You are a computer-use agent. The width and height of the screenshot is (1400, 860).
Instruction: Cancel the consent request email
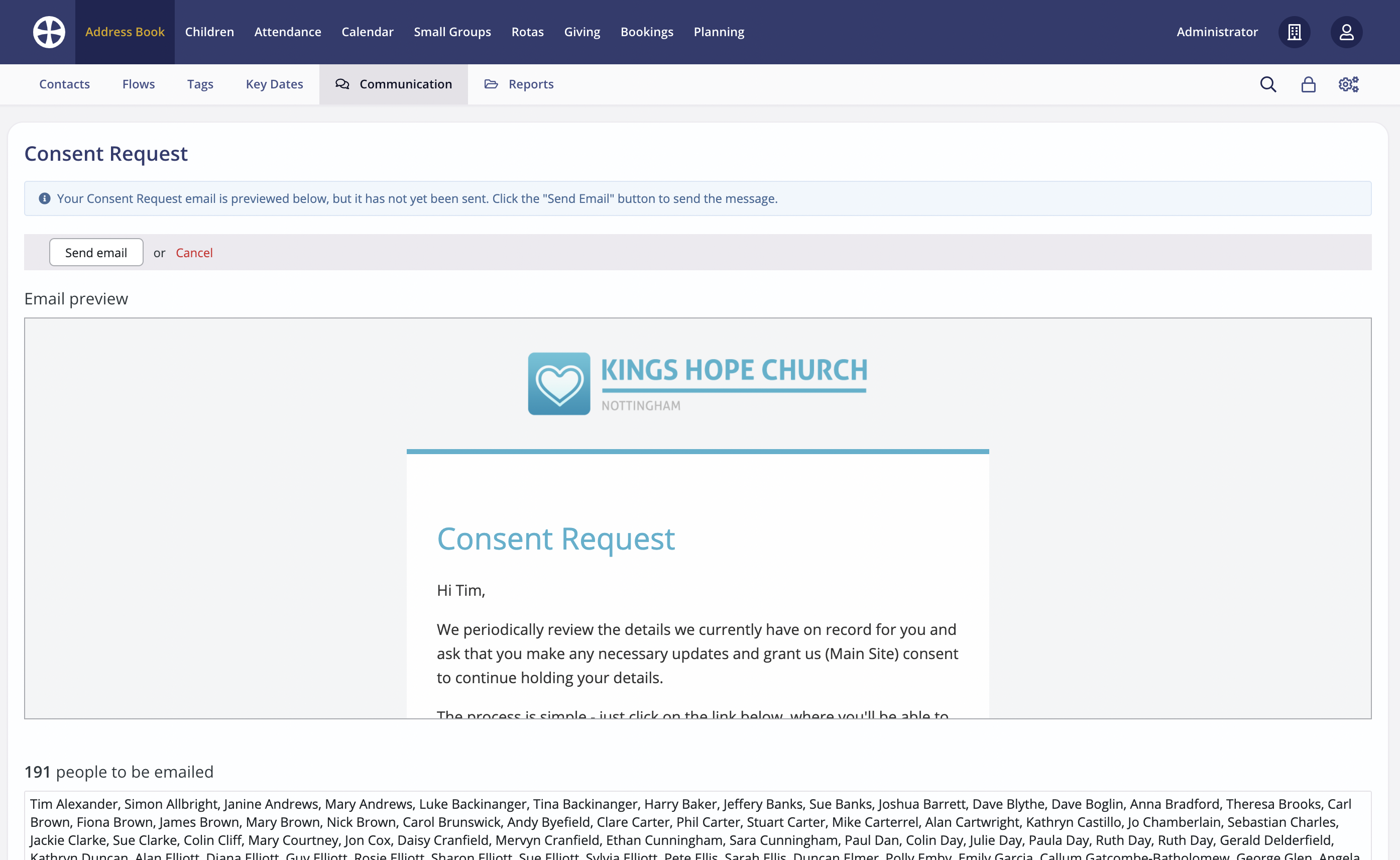pyautogui.click(x=194, y=252)
